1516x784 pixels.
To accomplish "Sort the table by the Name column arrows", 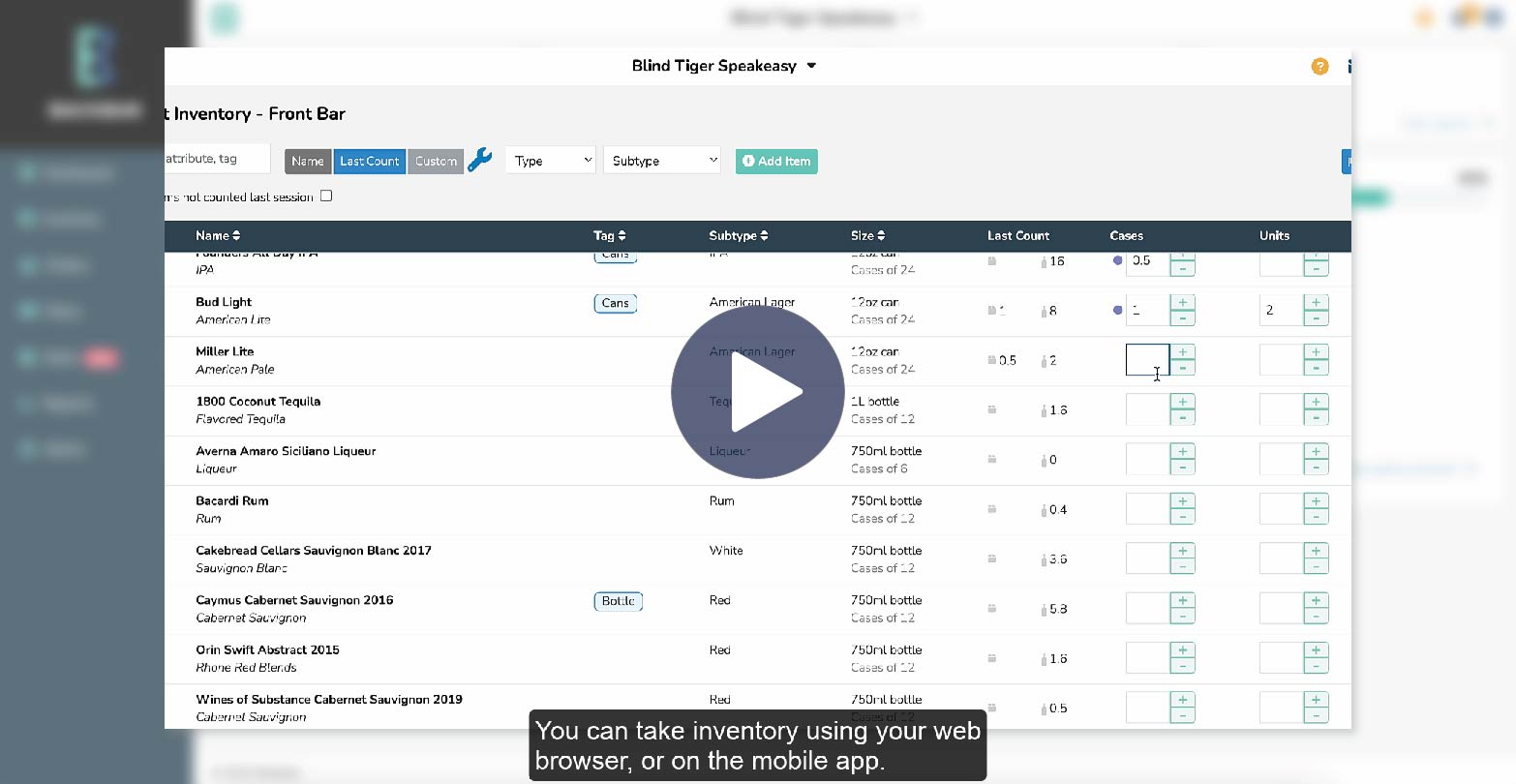I will click(x=235, y=235).
